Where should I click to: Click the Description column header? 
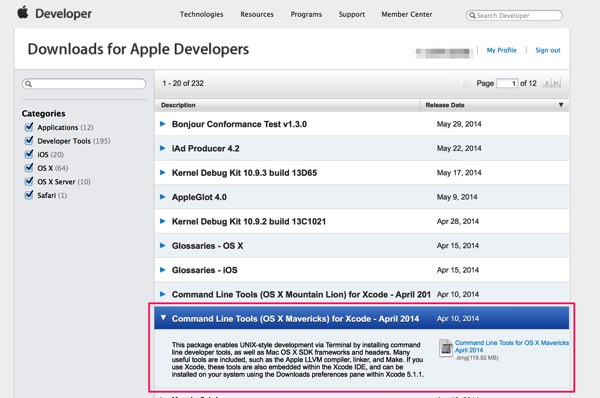click(x=178, y=105)
